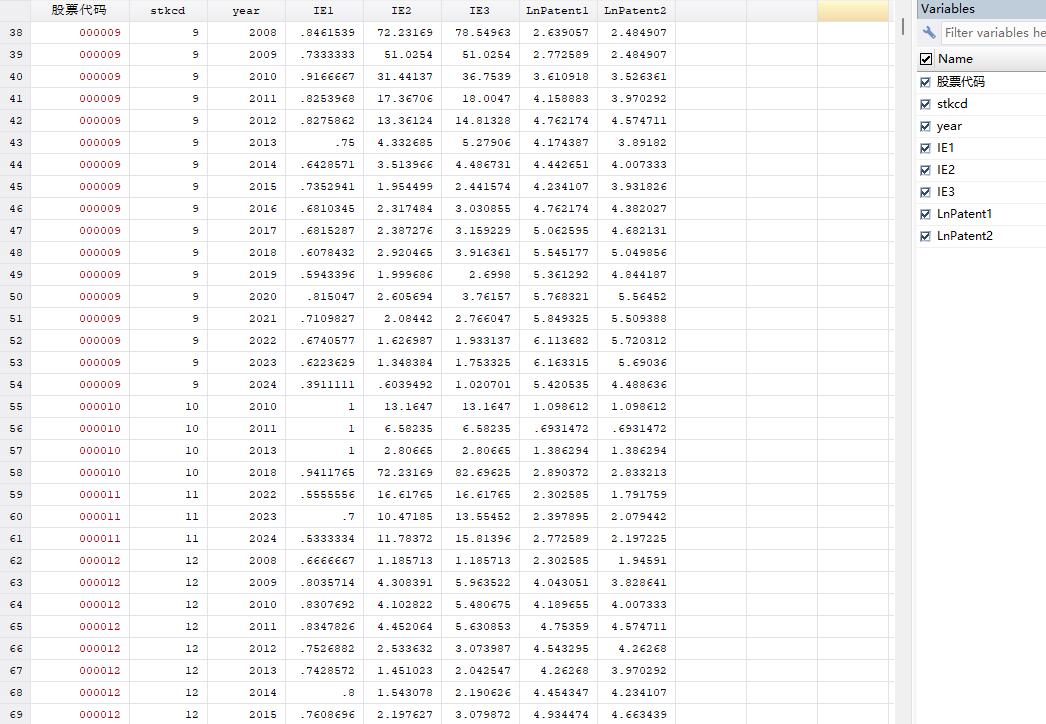Select the IE3 column header
The height and width of the screenshot is (724, 1046).
coord(480,10)
